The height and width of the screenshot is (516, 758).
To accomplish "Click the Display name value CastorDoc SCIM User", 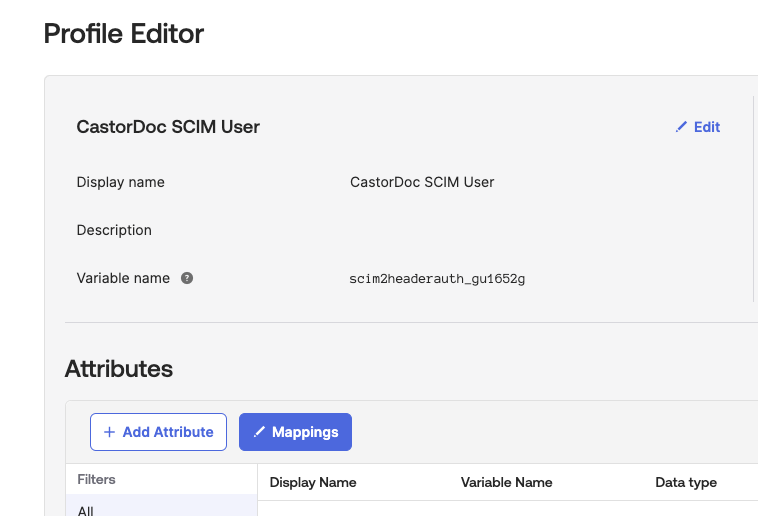I will (x=422, y=182).
